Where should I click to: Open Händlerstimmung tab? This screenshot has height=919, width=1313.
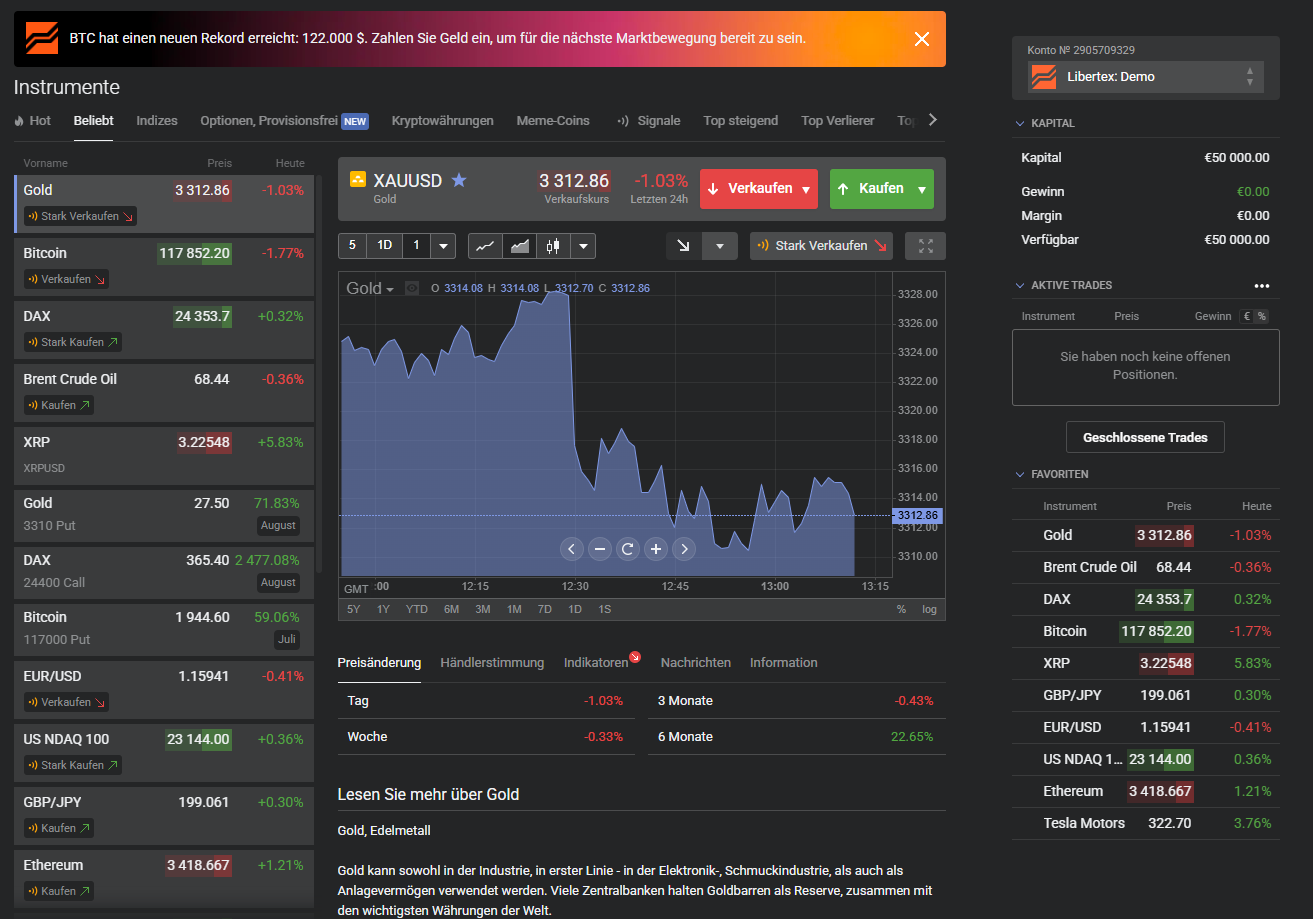[492, 662]
